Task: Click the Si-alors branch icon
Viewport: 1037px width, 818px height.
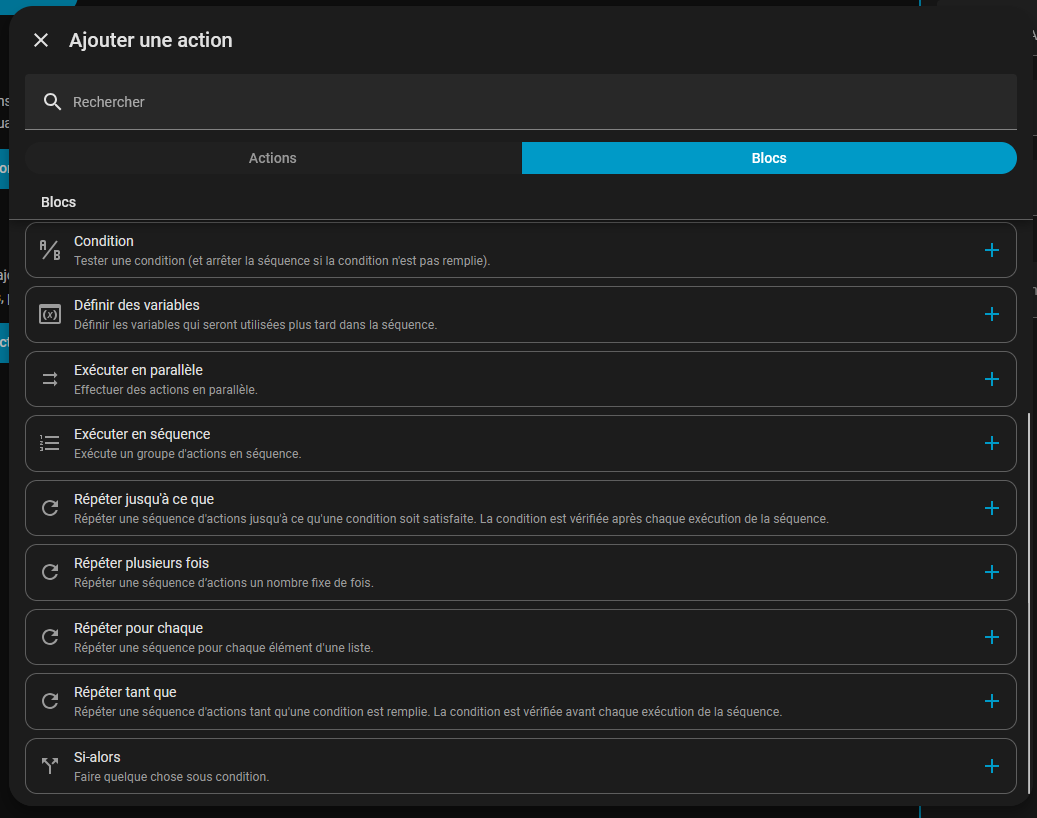Action: pyautogui.click(x=50, y=766)
